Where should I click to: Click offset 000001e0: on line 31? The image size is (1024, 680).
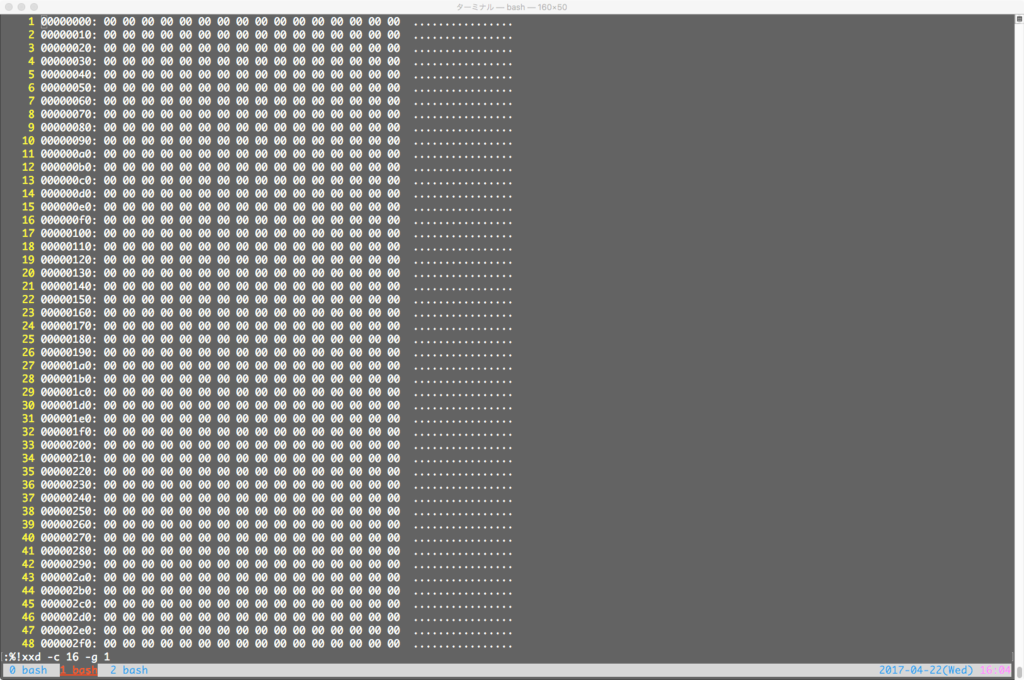tap(69, 418)
